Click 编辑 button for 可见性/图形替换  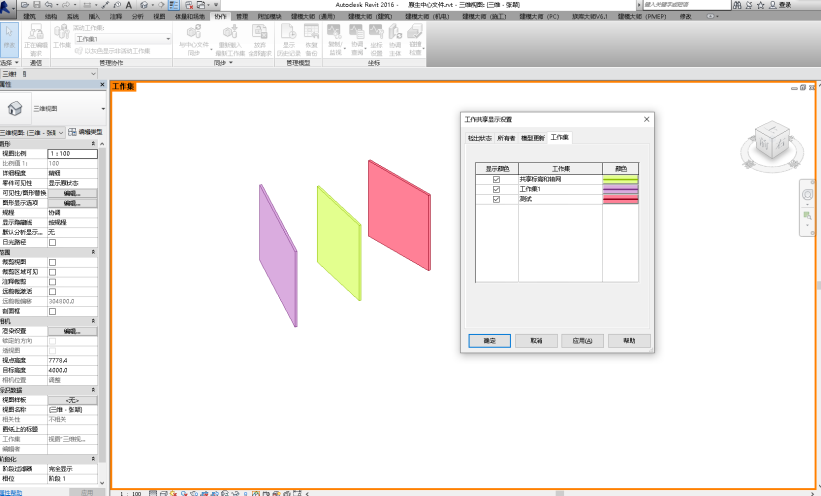point(72,193)
